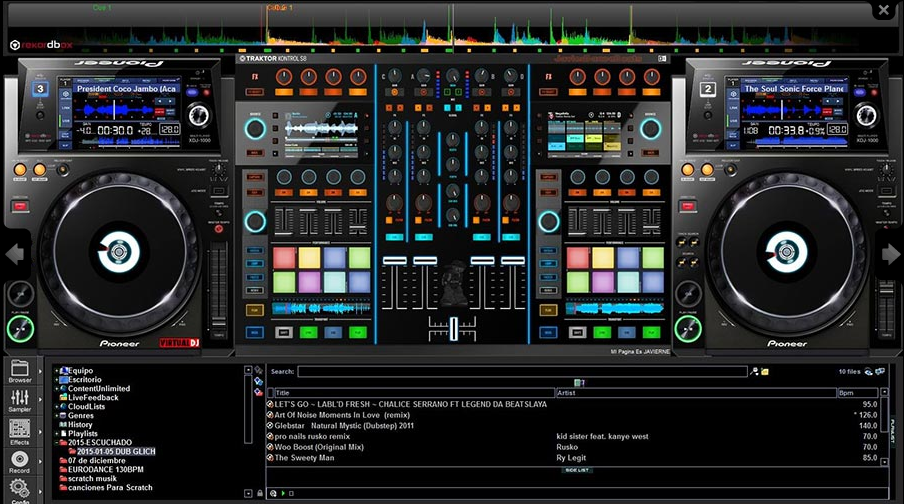Expand the CloudLists tree node
904x504 pixels.
click(56, 407)
